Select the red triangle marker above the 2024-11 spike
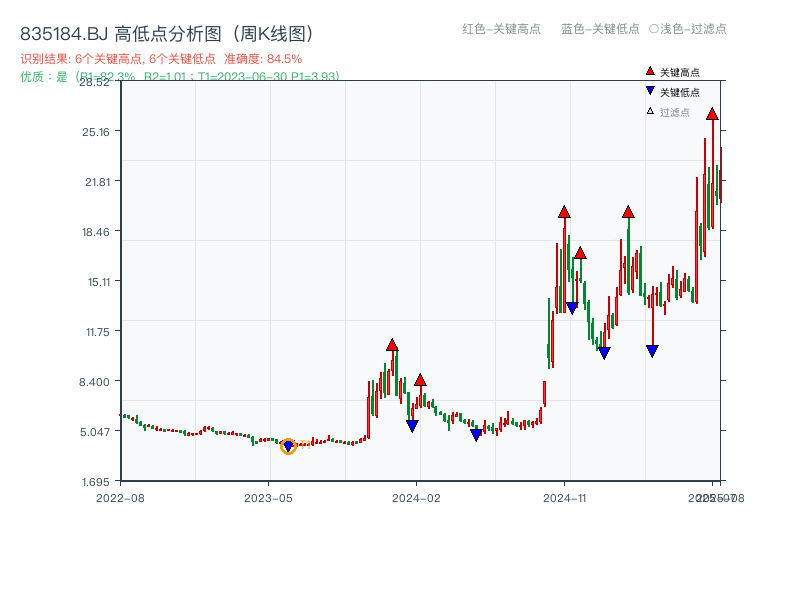 point(564,212)
